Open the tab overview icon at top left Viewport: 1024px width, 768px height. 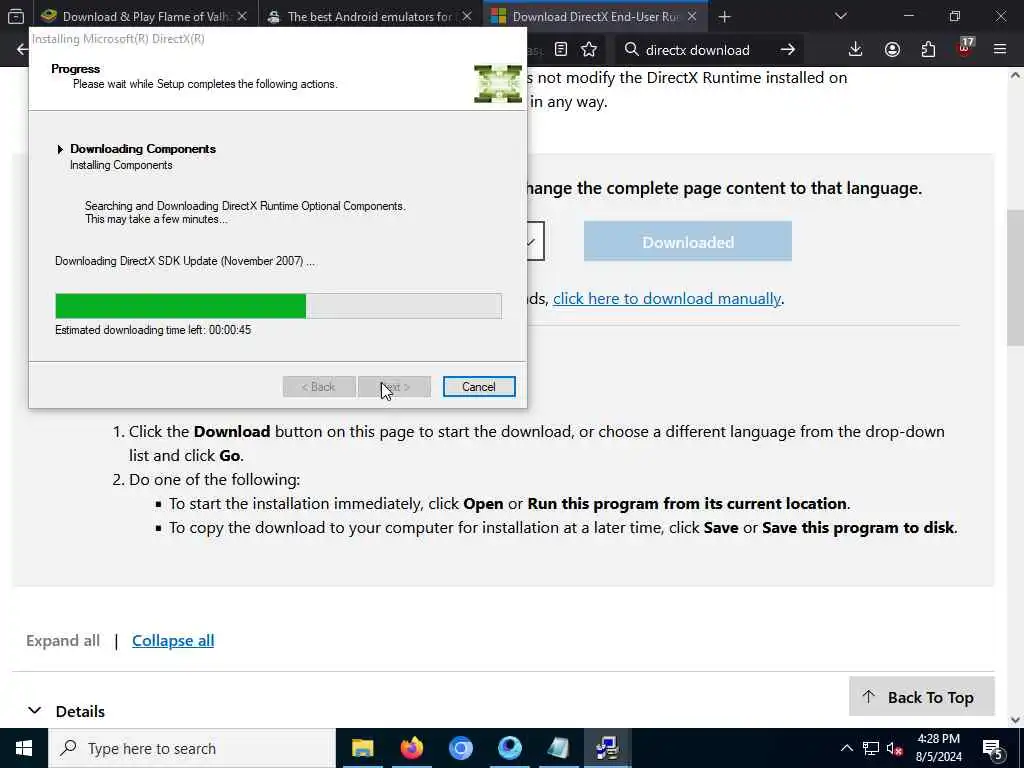pyautogui.click(x=16, y=16)
